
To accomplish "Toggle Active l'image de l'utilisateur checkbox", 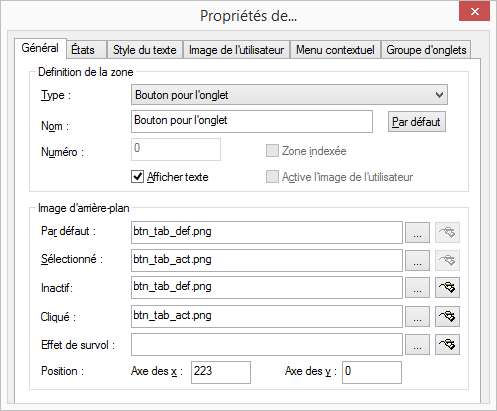I will (x=272, y=177).
